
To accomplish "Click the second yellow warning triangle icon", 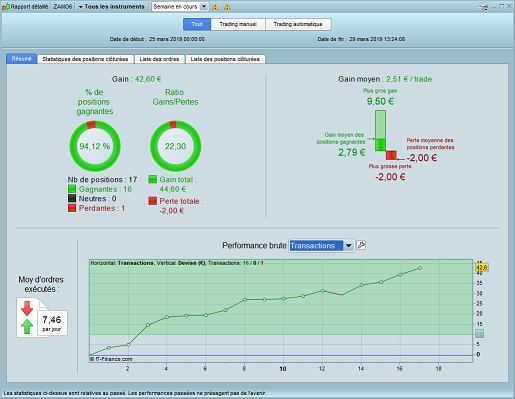I will point(227,7).
